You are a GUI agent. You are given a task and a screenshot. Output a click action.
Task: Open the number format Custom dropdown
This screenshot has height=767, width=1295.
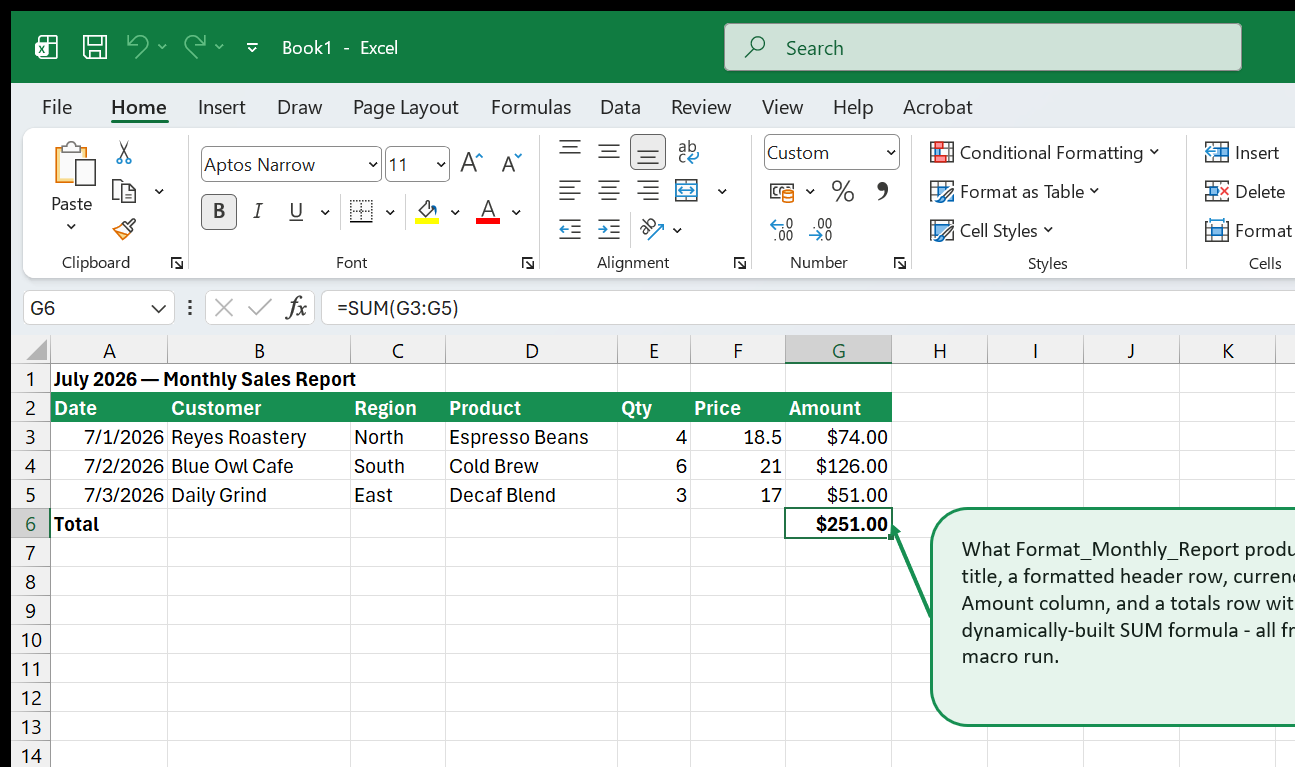890,153
